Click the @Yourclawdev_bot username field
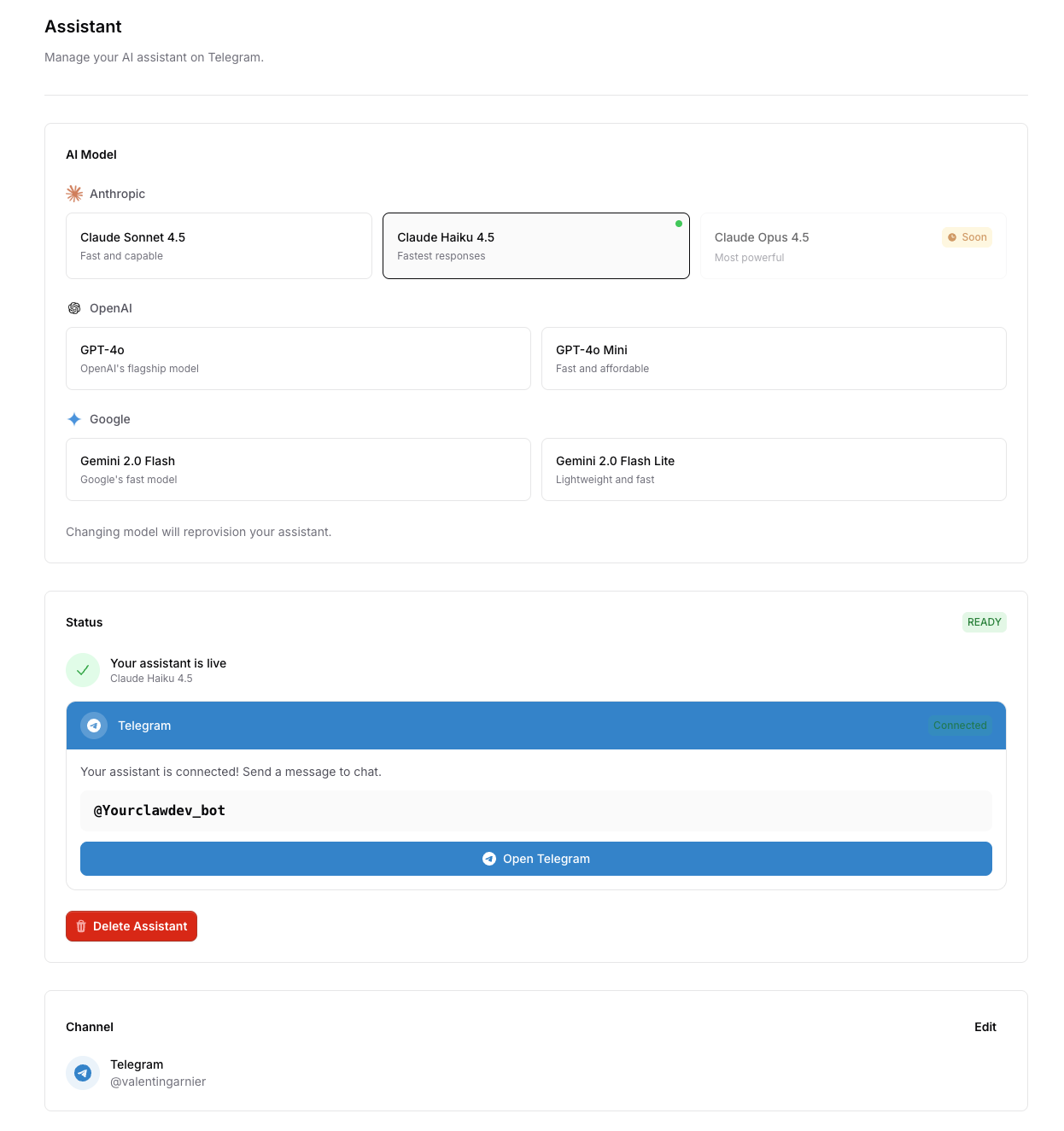The height and width of the screenshot is (1131, 1064). point(536,811)
